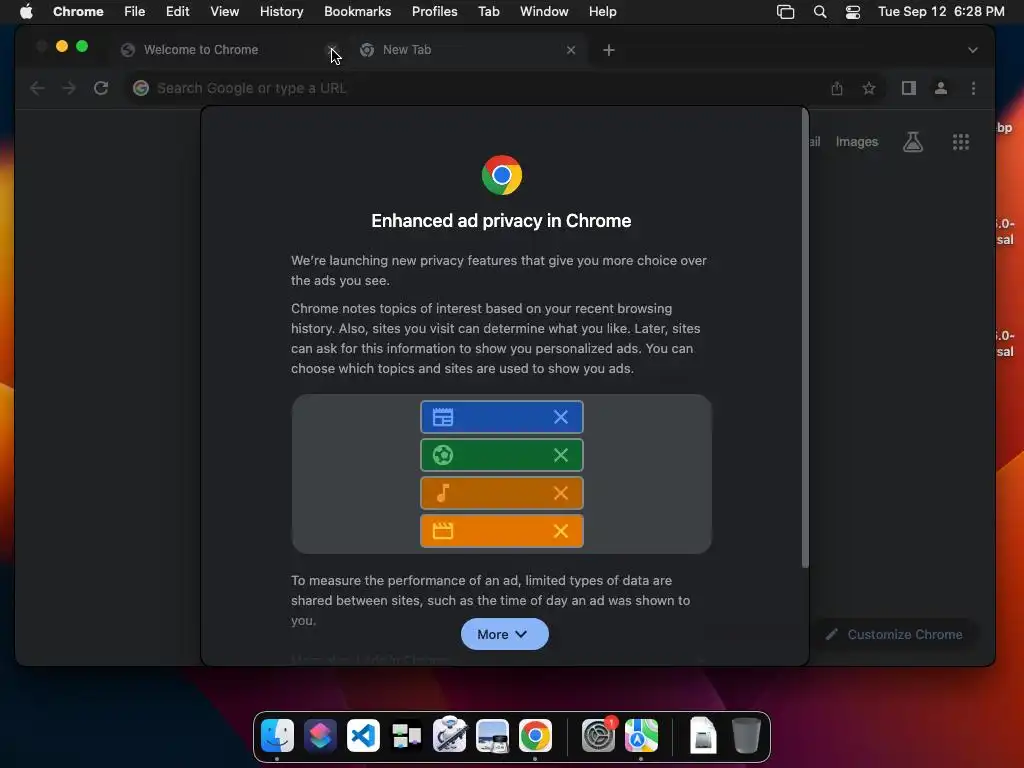Remove the green sports topic chip
The height and width of the screenshot is (768, 1024).
tap(560, 455)
